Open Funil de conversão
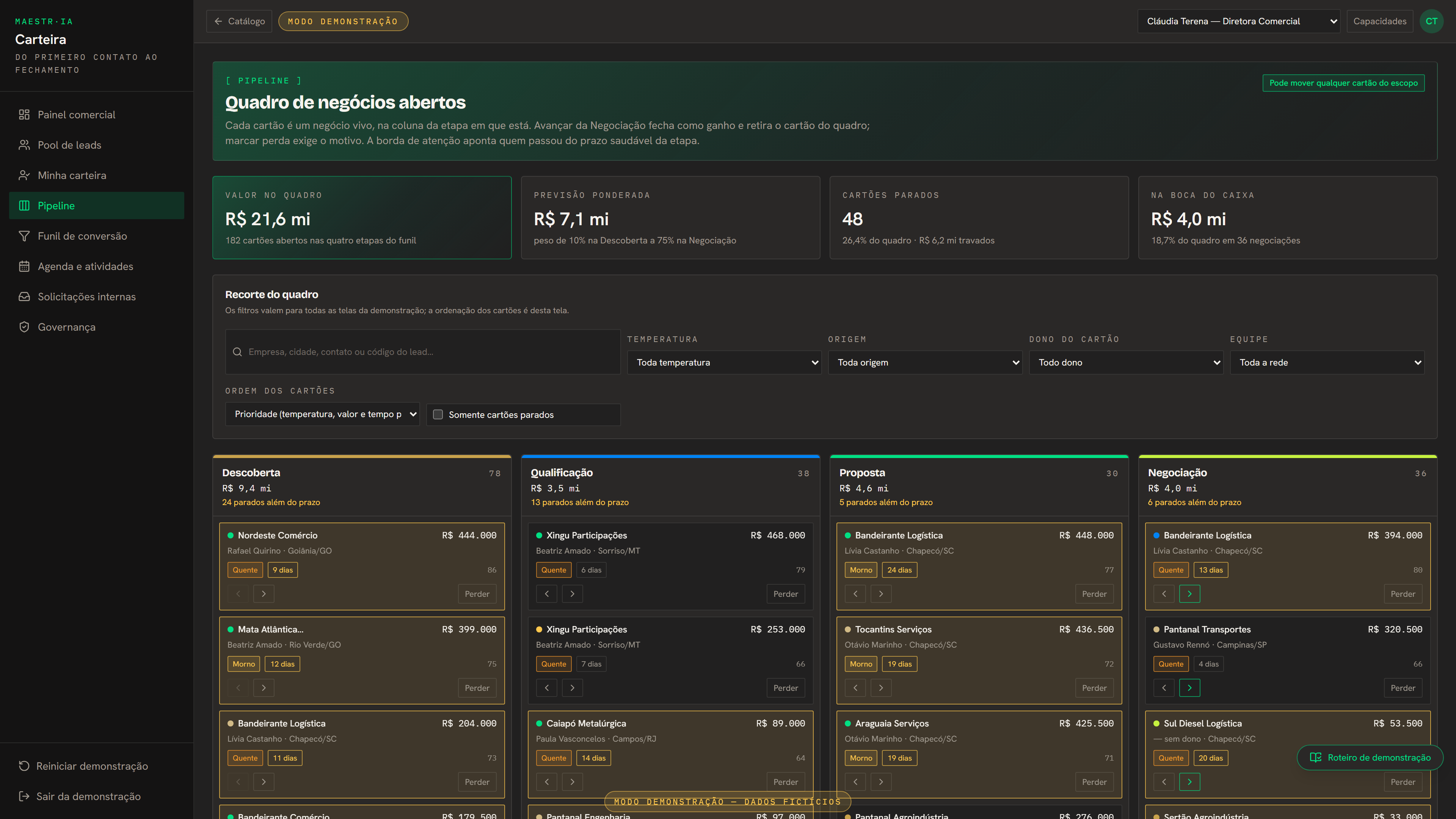This screenshot has height=819, width=1456. 97,236
